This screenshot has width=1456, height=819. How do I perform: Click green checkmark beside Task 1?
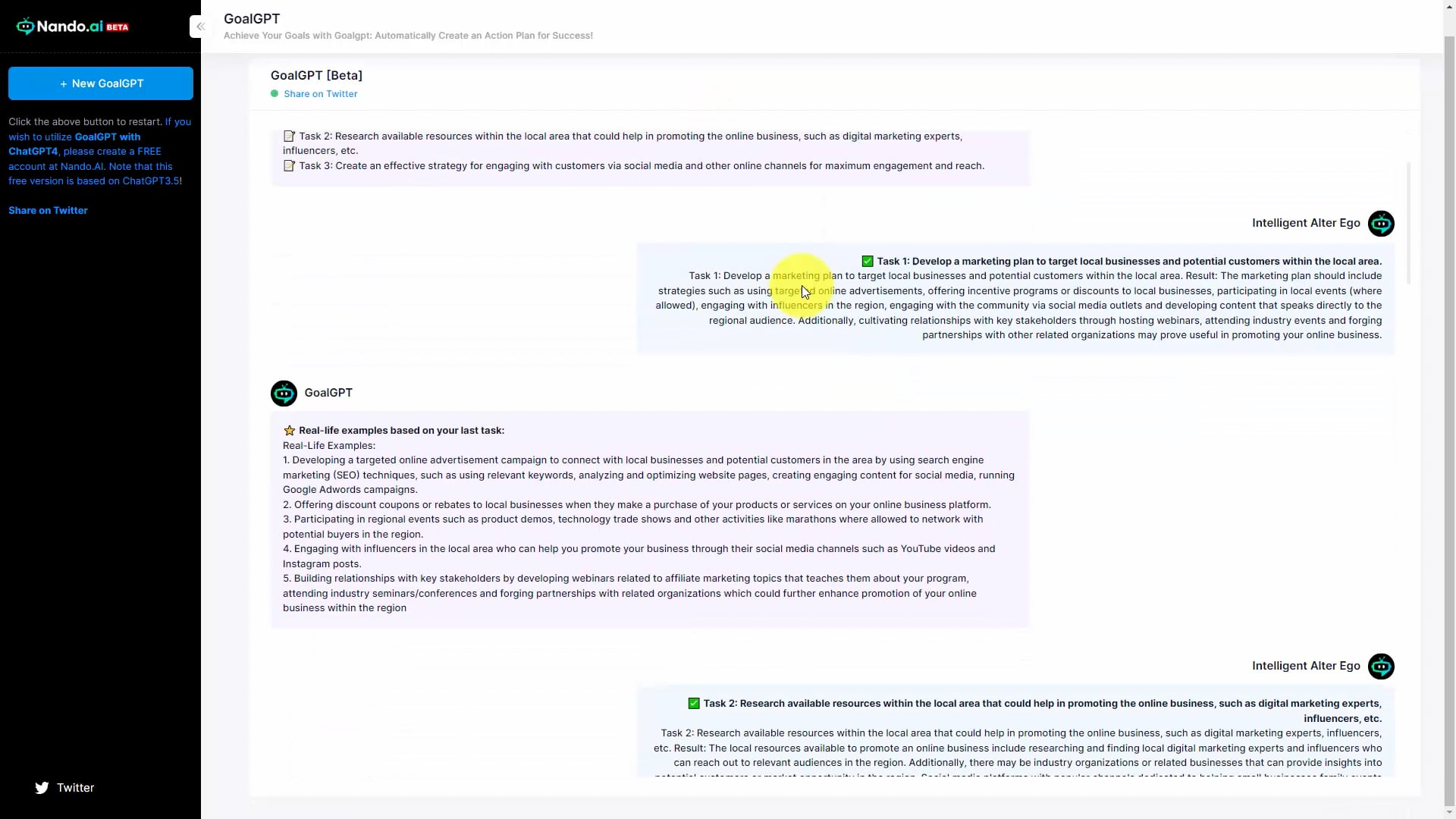868,262
